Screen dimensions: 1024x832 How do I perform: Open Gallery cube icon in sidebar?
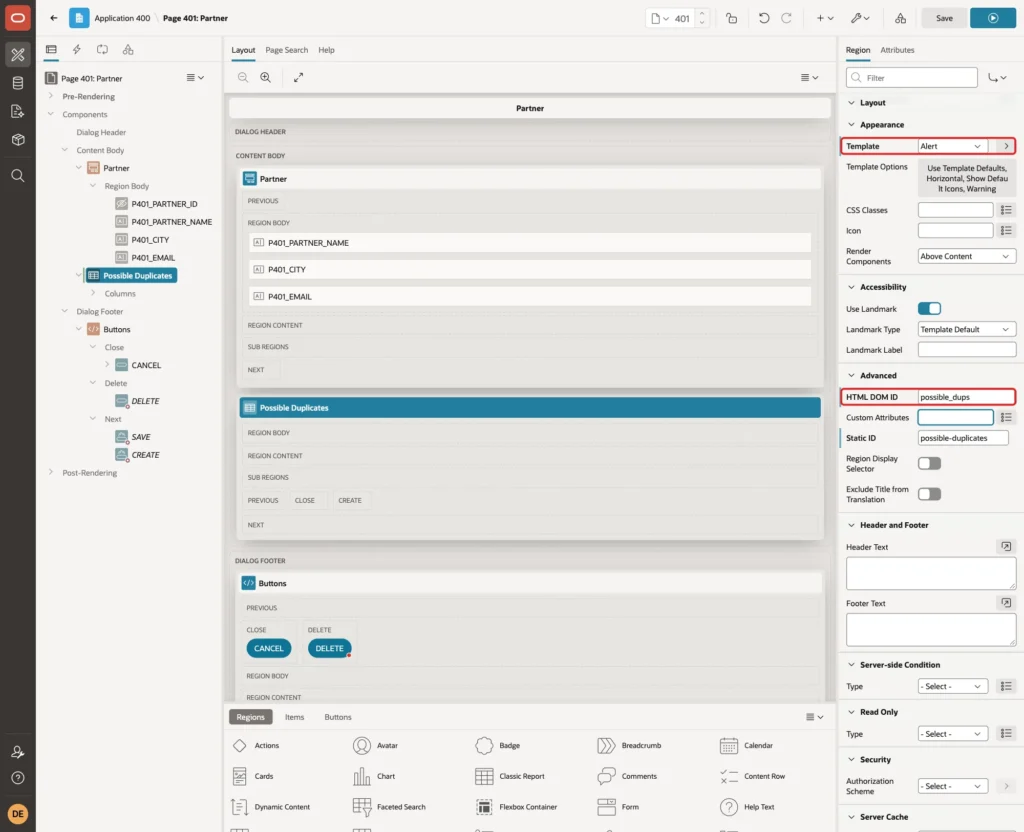click(x=18, y=139)
